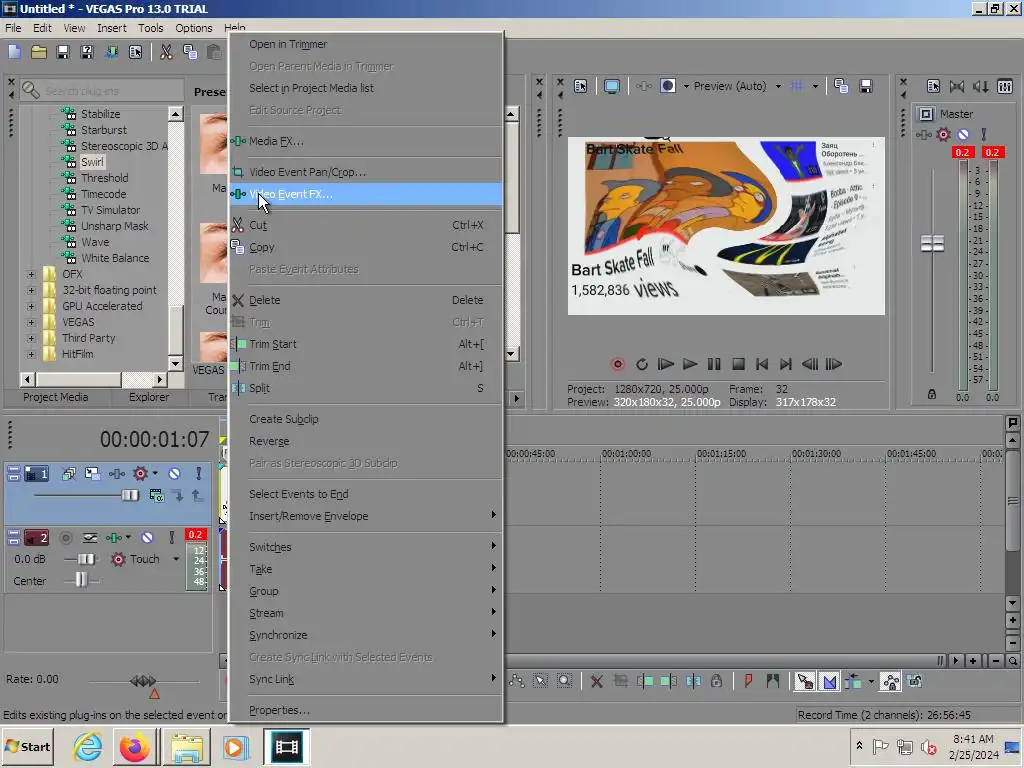Click Split Screen View icon in preview

point(667,86)
